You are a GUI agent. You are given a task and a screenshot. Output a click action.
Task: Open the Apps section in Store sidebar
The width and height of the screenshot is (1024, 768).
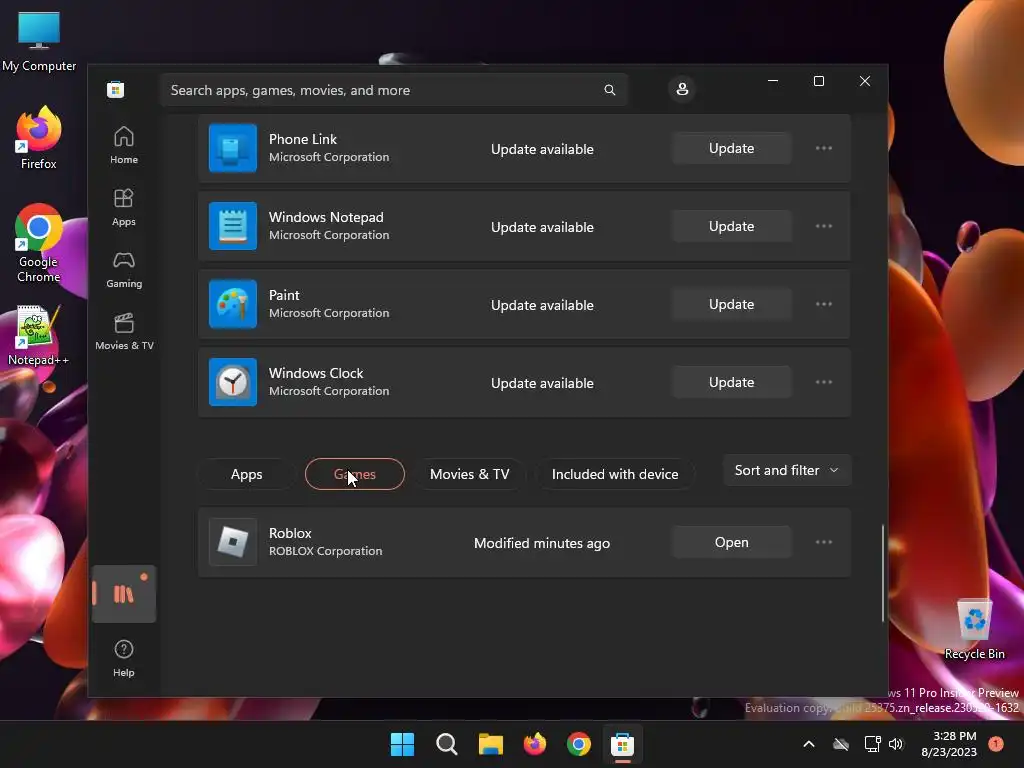(x=123, y=208)
